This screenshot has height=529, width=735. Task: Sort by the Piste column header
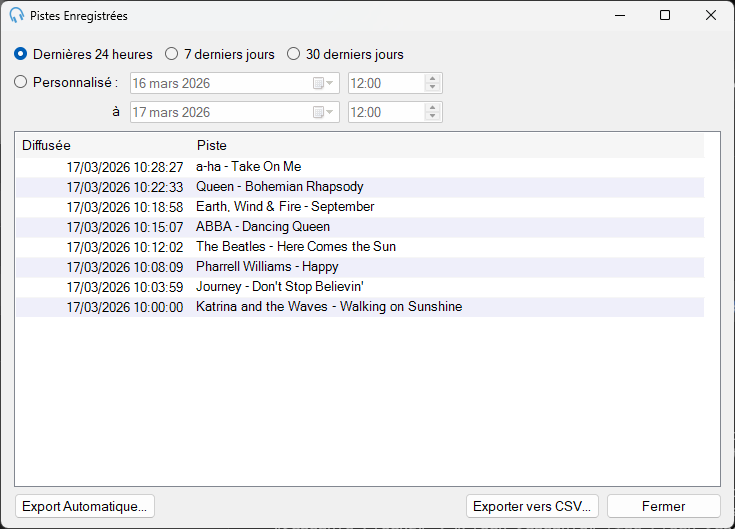448,145
